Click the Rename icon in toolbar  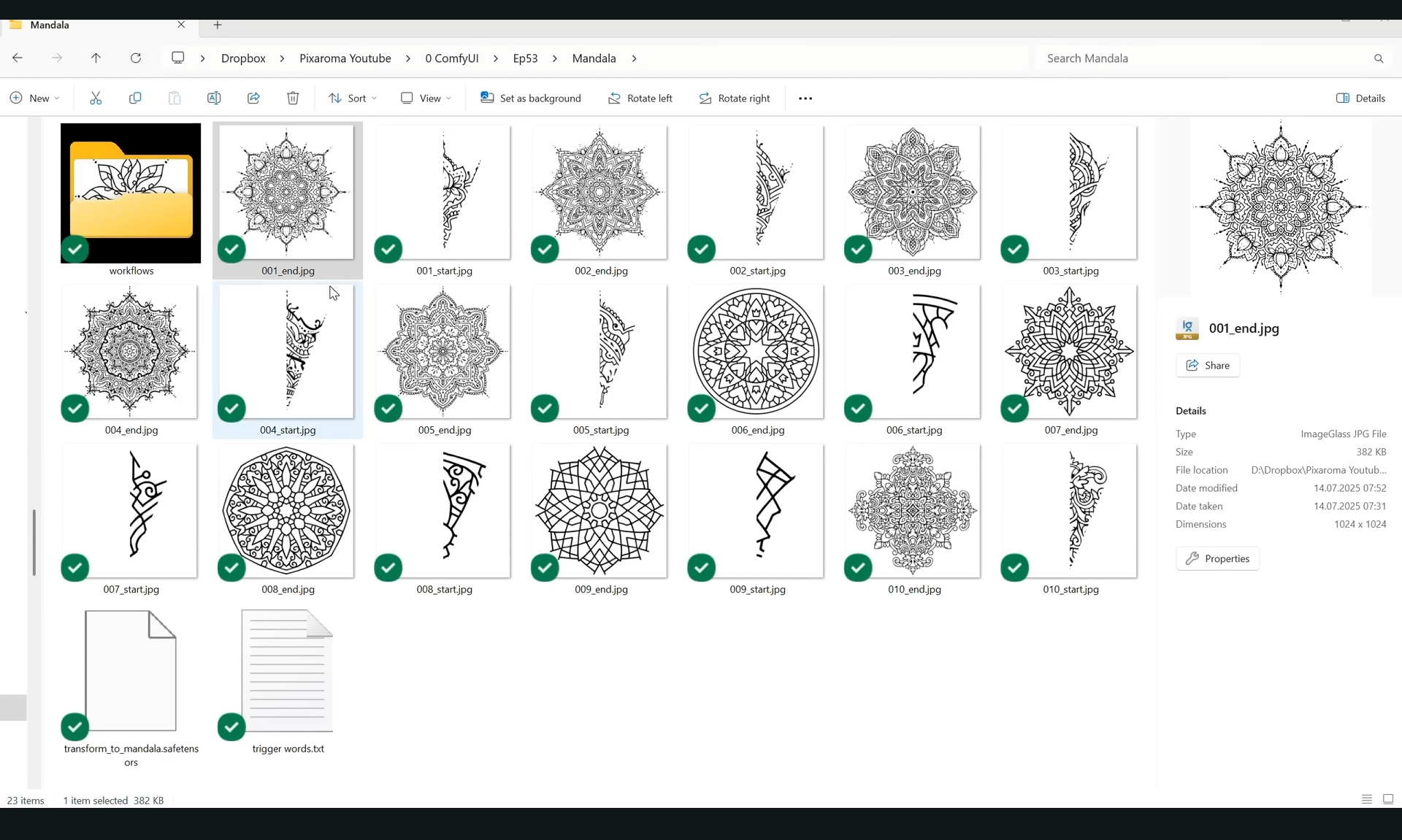point(214,98)
